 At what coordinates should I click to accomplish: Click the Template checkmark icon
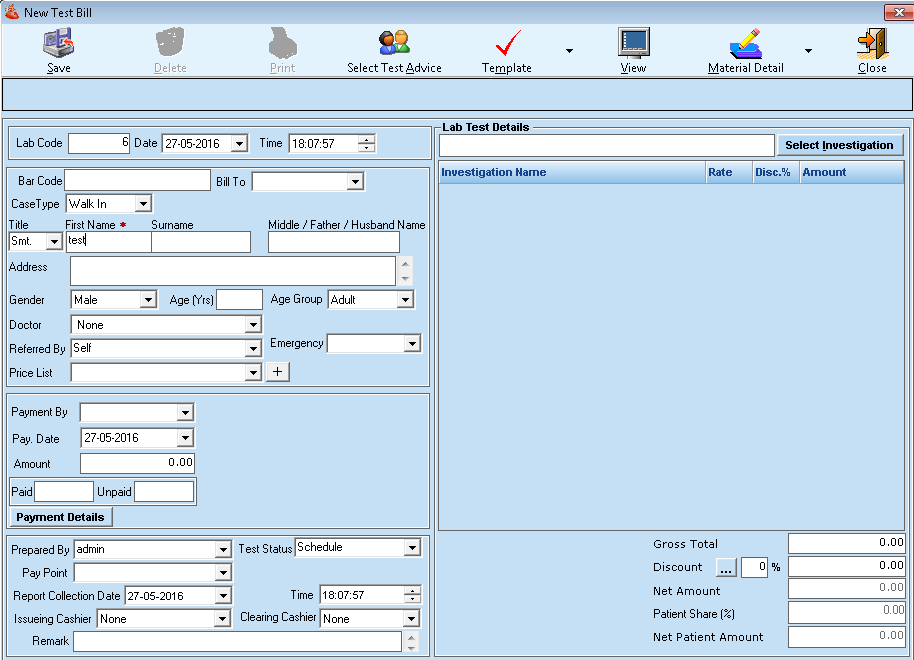tap(507, 43)
